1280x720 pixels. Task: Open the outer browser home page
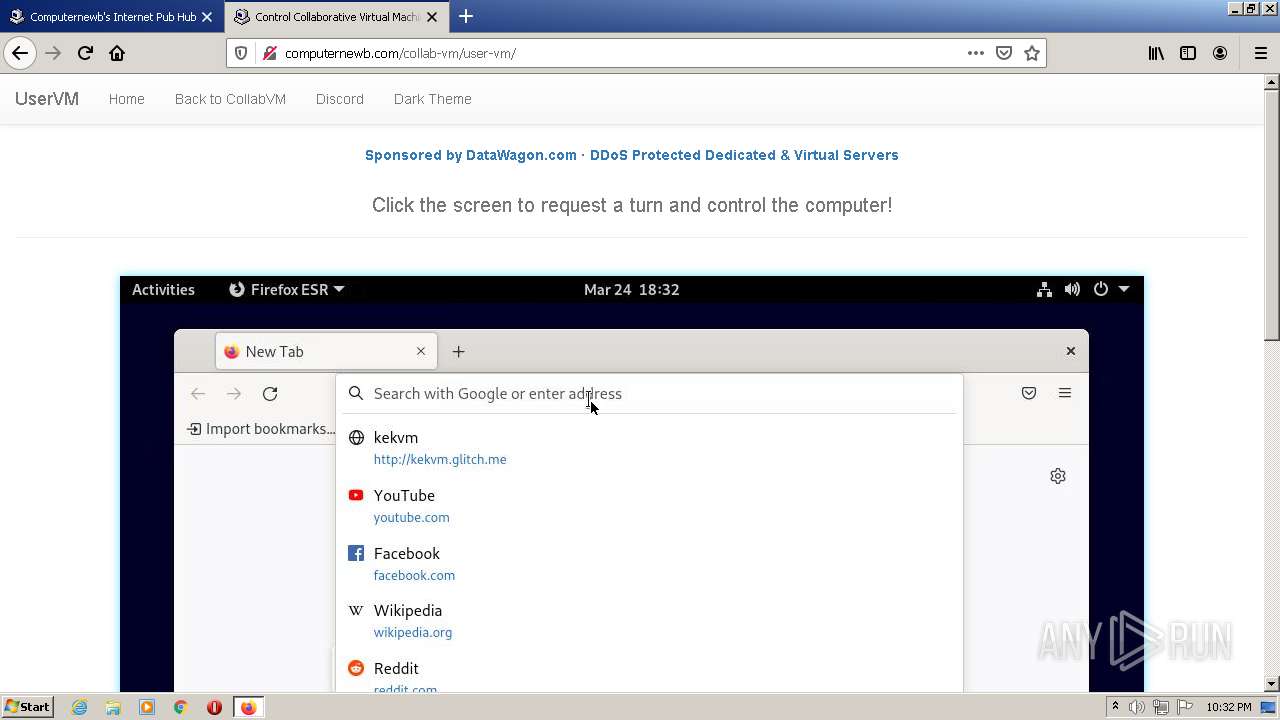pyautogui.click(x=117, y=53)
